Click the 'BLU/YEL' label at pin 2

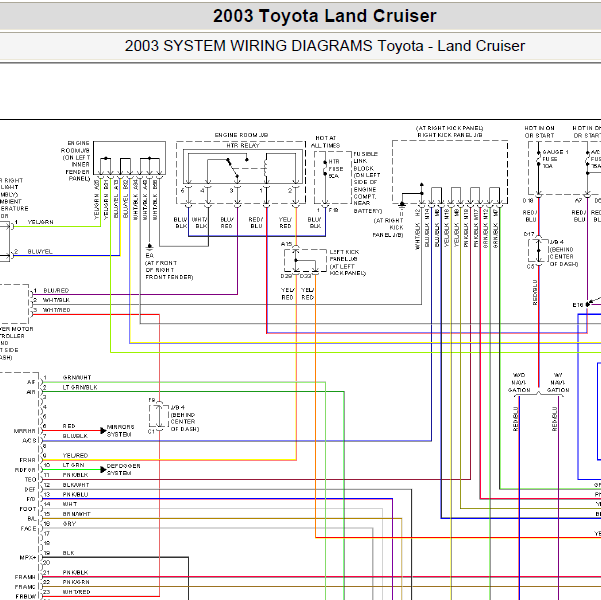pos(40,252)
